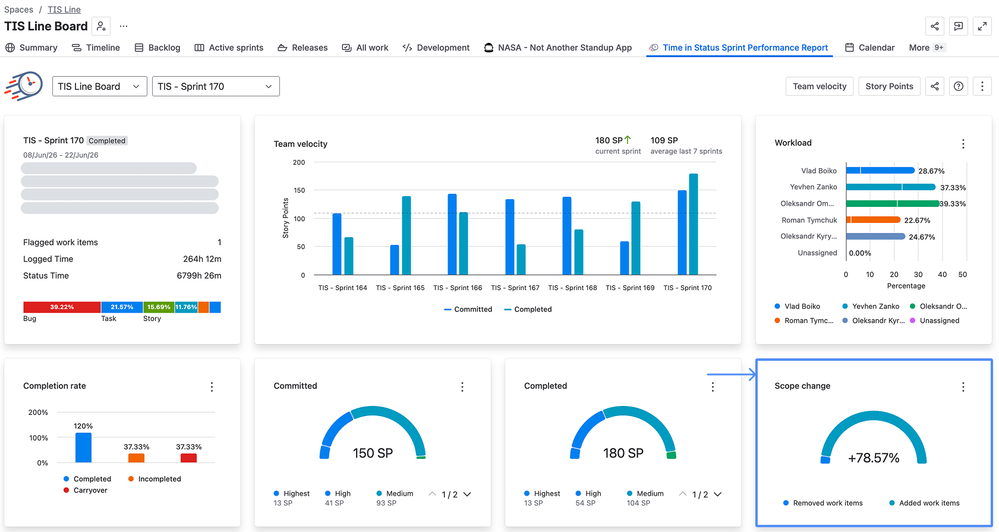Open the Scope change card options menu
The height and width of the screenshot is (532, 999).
click(963, 387)
